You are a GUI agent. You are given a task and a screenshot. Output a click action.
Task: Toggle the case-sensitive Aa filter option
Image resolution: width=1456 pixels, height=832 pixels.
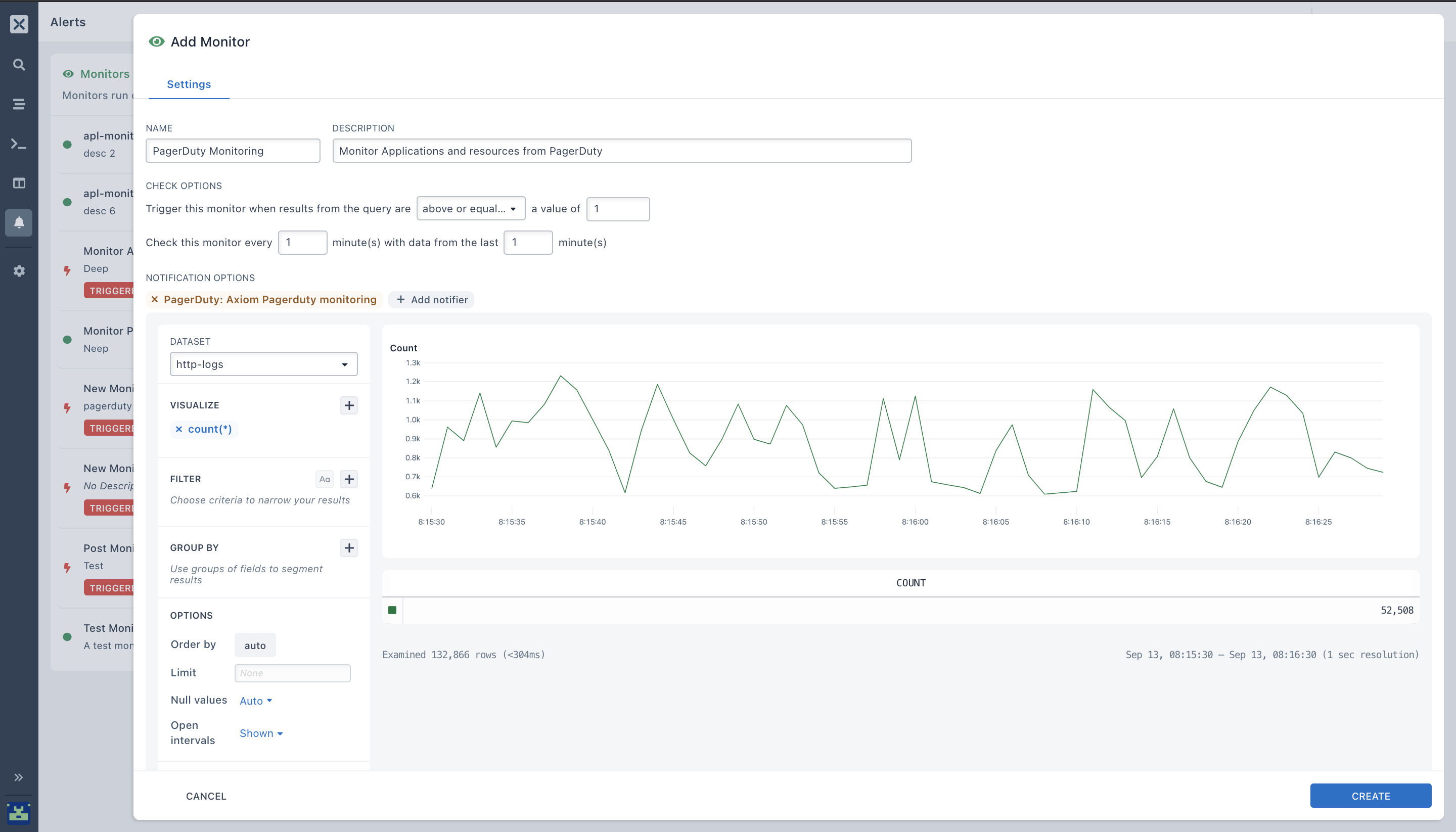click(325, 479)
